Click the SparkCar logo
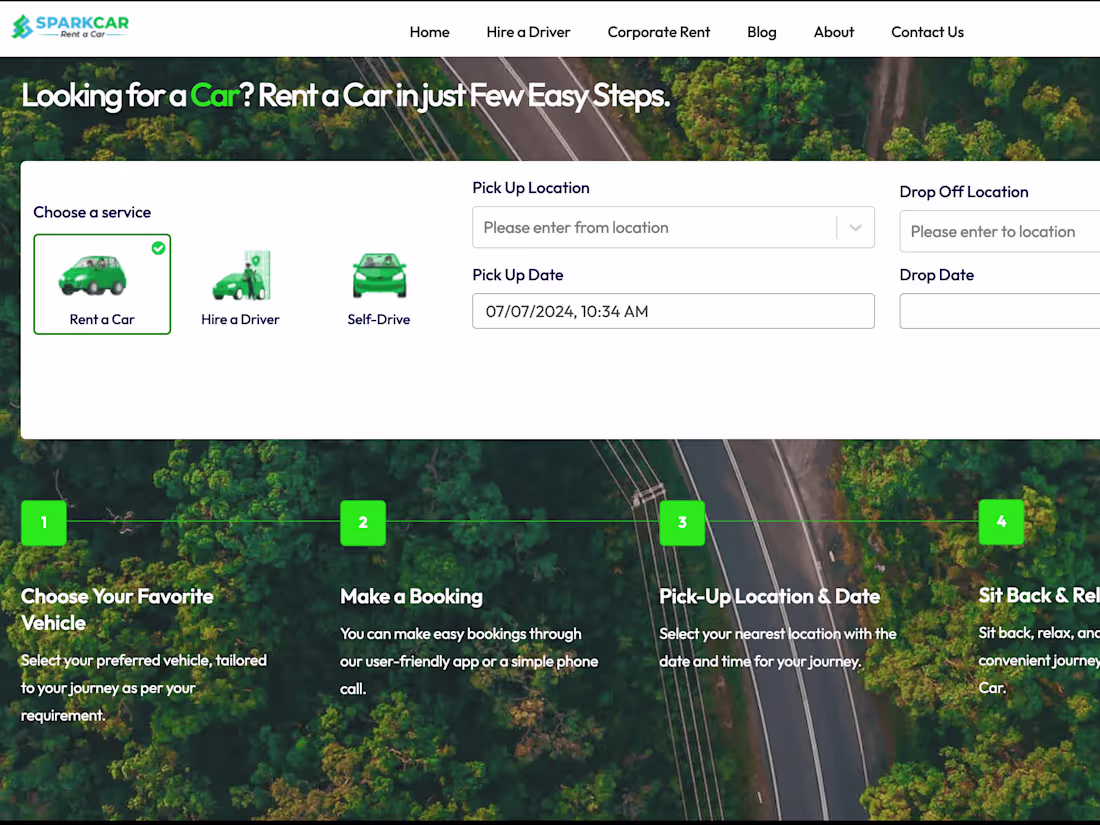 click(x=70, y=27)
